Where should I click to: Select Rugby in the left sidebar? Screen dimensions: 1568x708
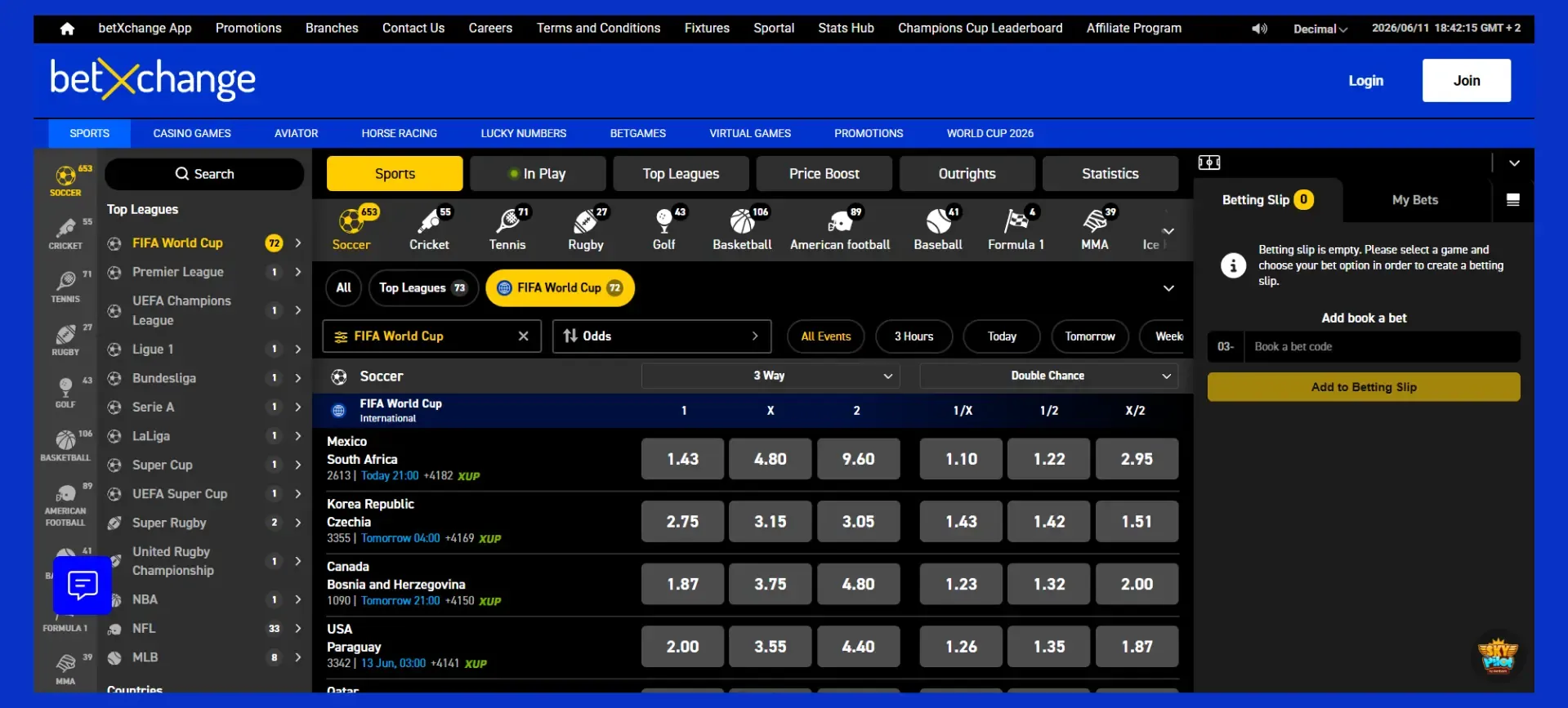[x=65, y=340]
